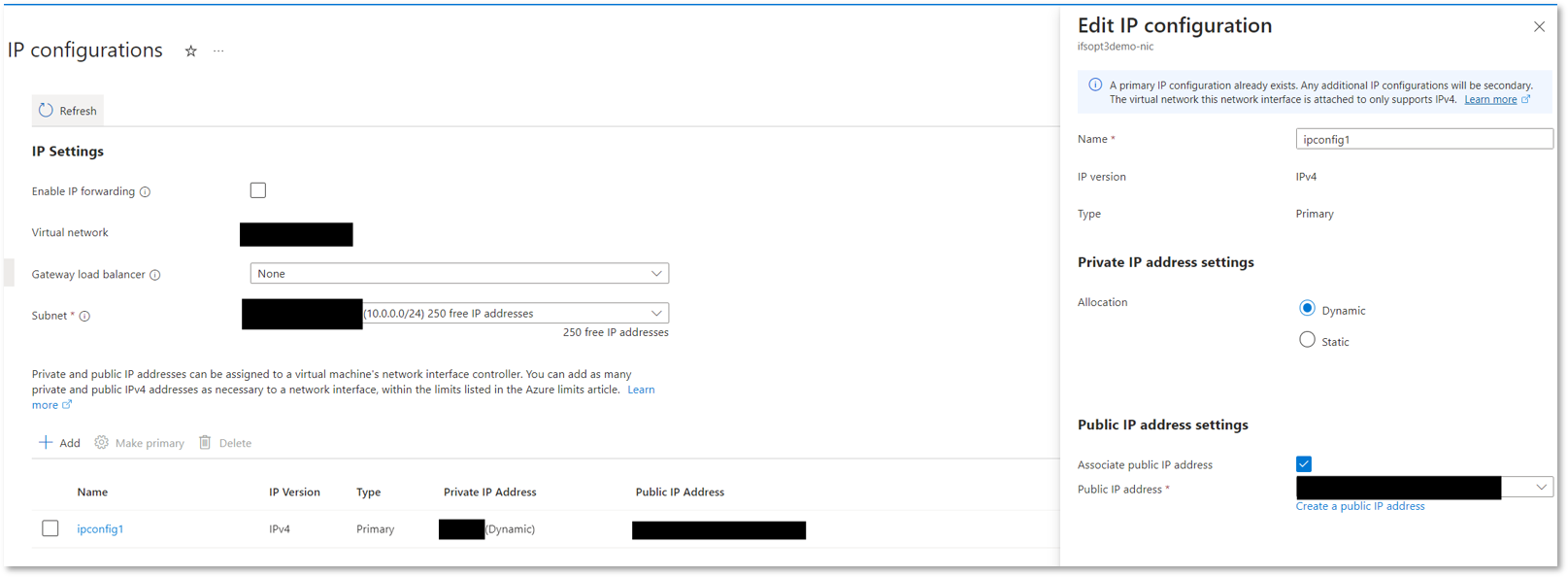The image size is (1568, 577).
Task: Open the Gateway load balancer dropdown
Action: (x=459, y=274)
